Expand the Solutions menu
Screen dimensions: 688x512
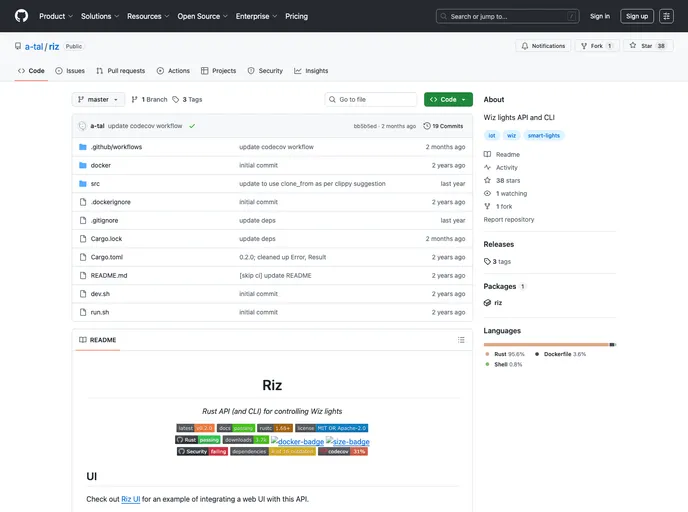pos(100,16)
